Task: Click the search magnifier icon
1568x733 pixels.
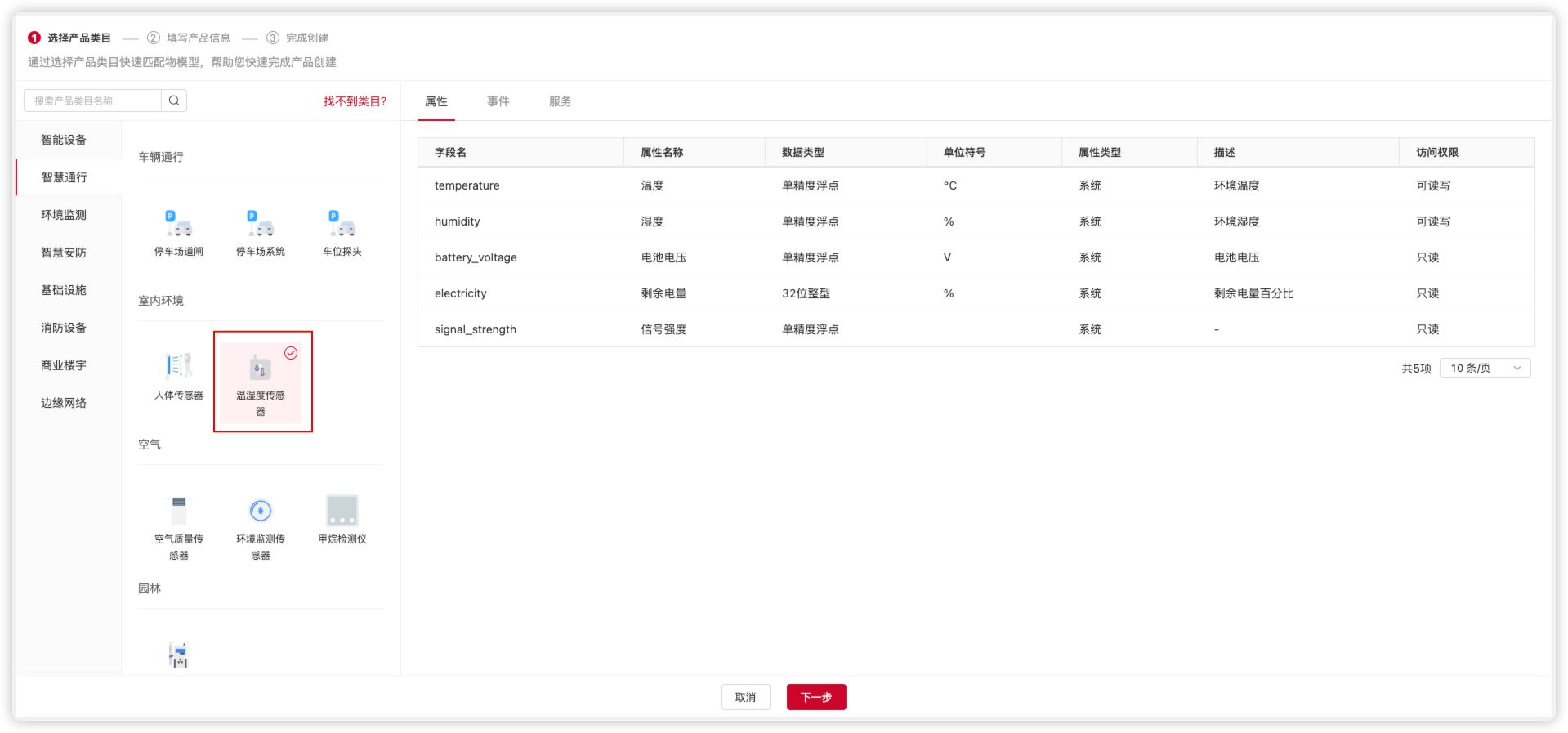Action: click(174, 101)
